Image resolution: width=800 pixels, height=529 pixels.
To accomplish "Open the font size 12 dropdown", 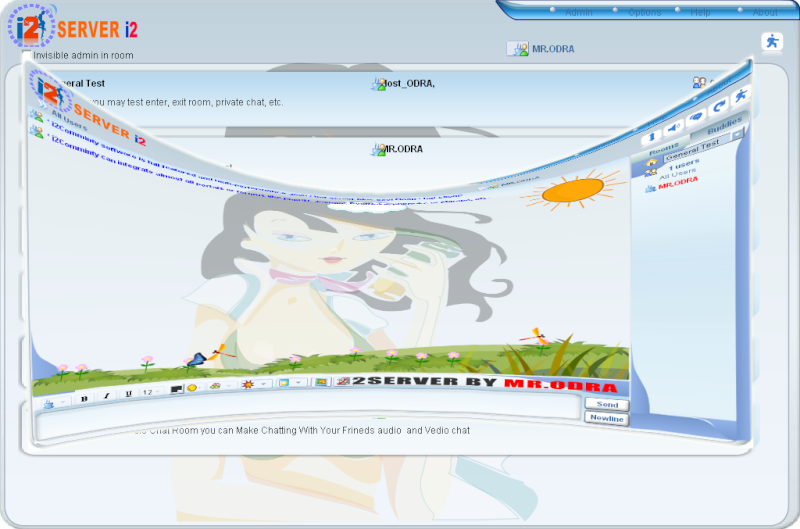I will coord(150,392).
